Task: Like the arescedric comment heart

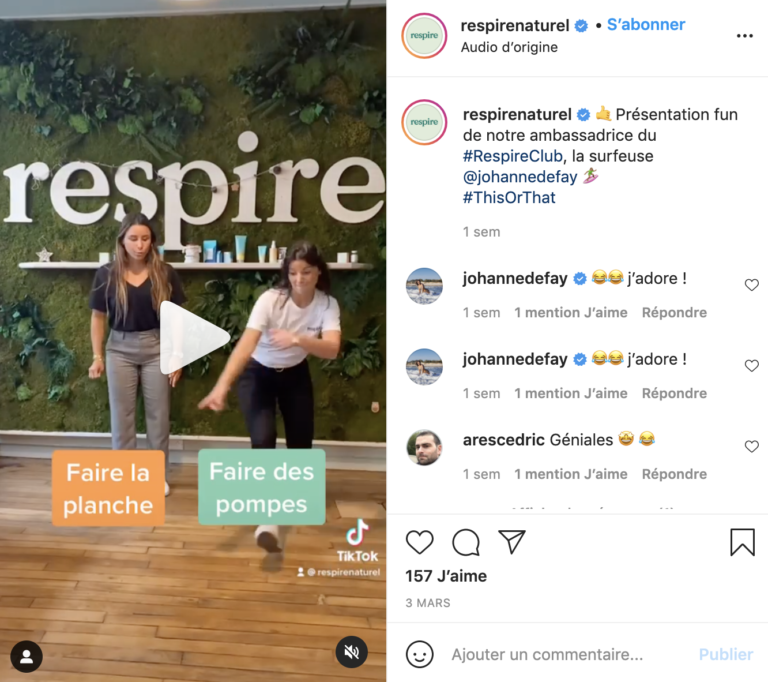Action: (751, 446)
